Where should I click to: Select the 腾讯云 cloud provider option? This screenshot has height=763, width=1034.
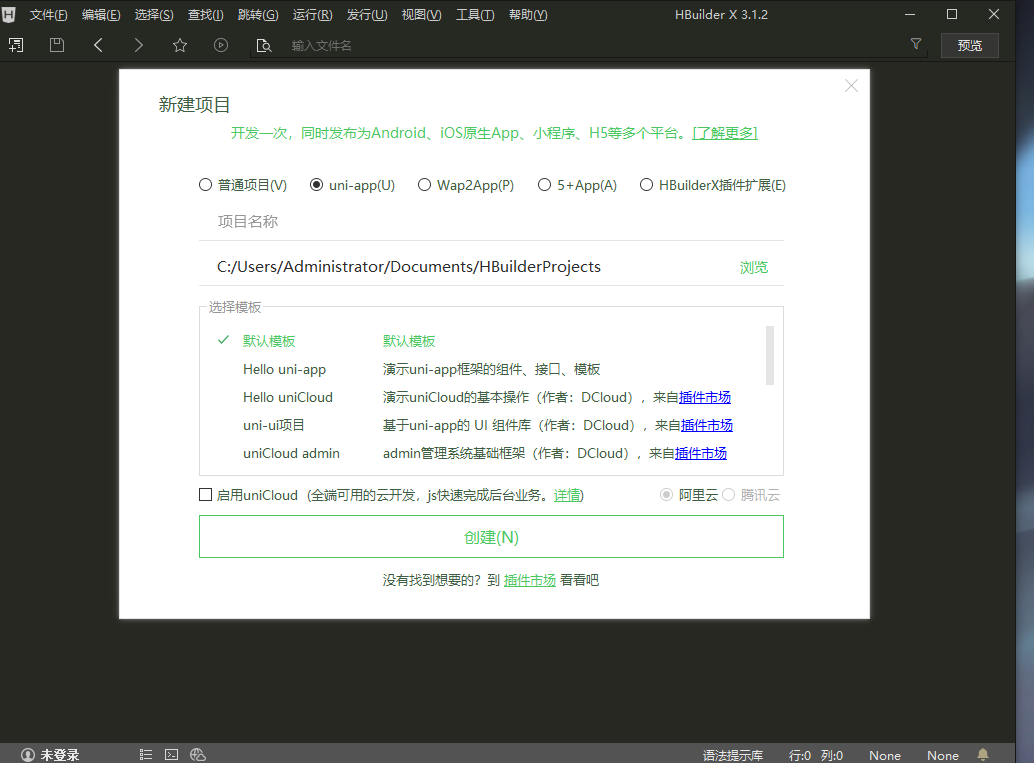point(728,494)
